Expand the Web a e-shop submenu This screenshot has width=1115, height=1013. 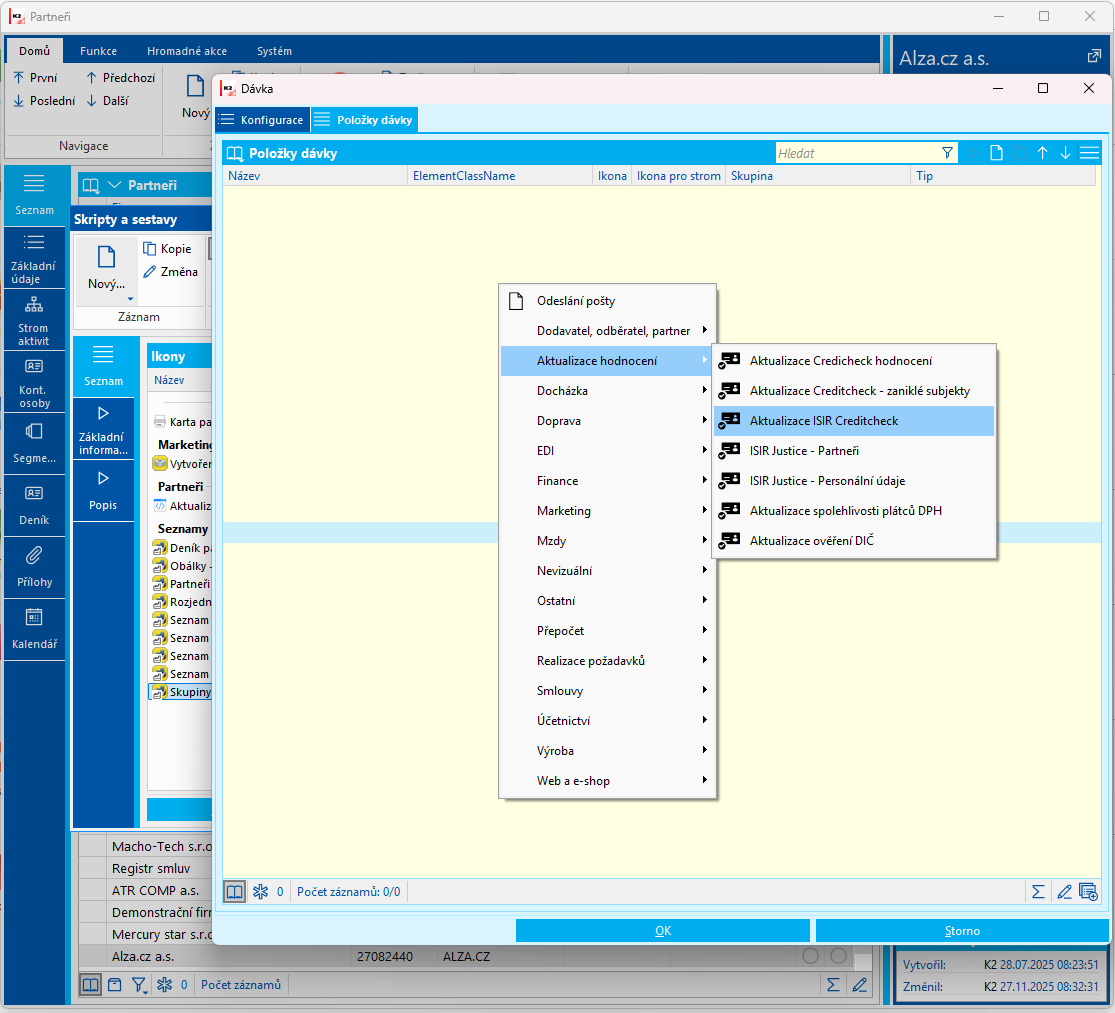607,781
